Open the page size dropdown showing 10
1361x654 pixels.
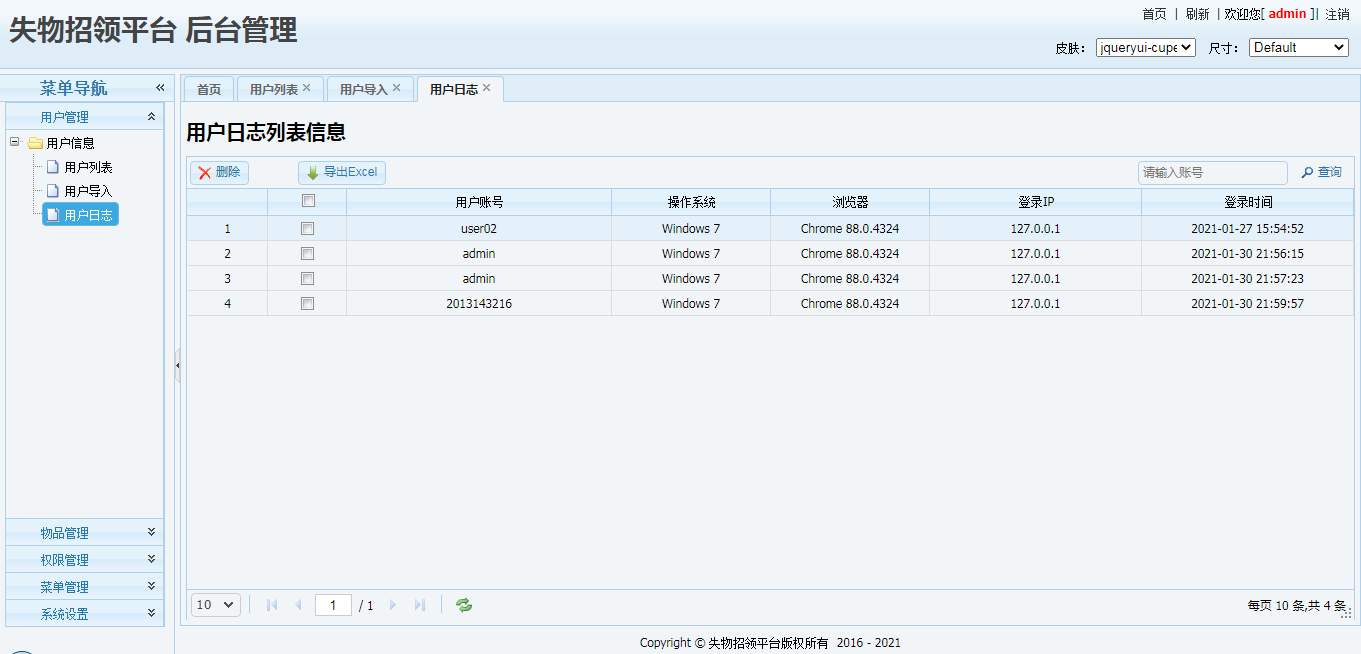(216, 605)
